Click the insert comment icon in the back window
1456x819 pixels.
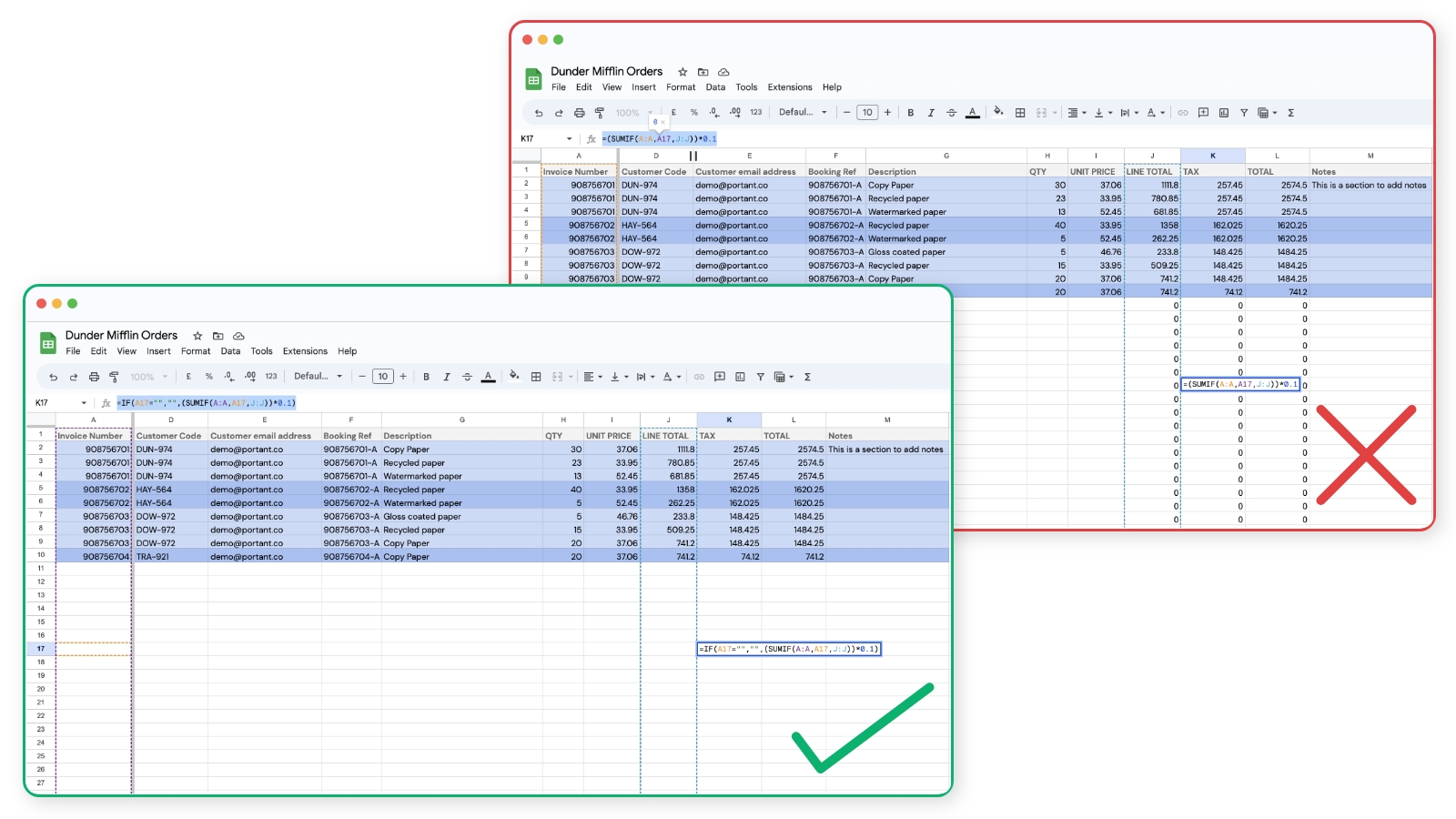pyautogui.click(x=1203, y=113)
